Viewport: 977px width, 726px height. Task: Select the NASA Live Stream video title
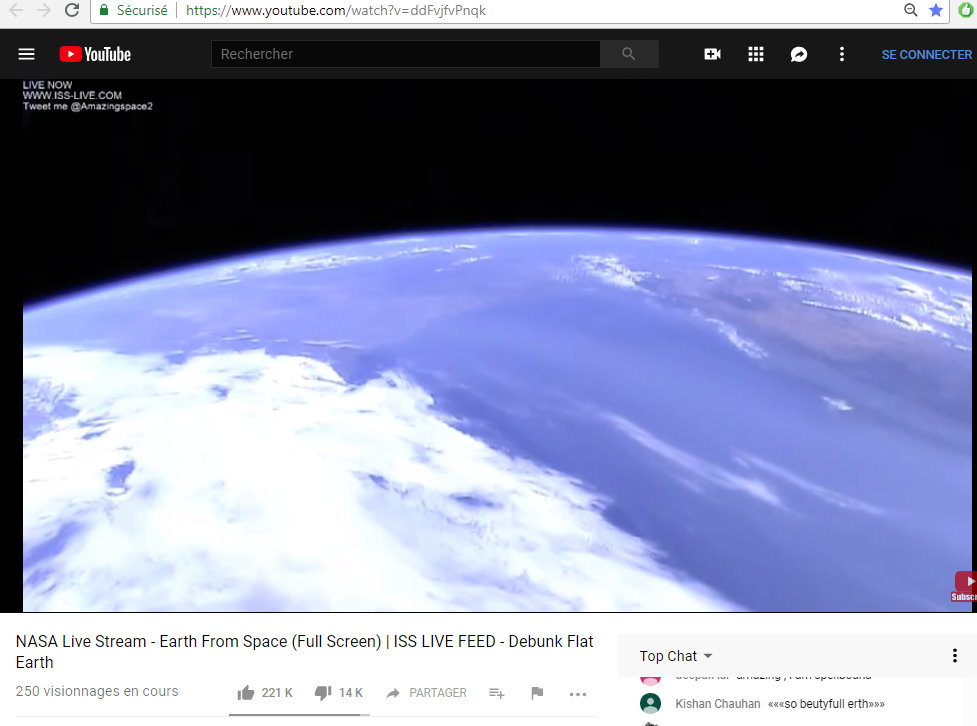[x=304, y=652]
